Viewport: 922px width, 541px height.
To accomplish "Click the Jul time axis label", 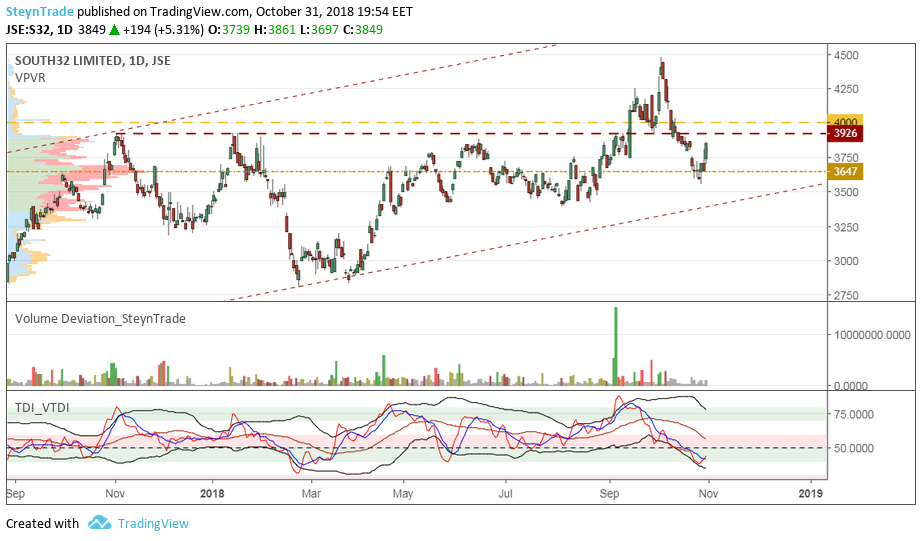I will pyautogui.click(x=505, y=493).
